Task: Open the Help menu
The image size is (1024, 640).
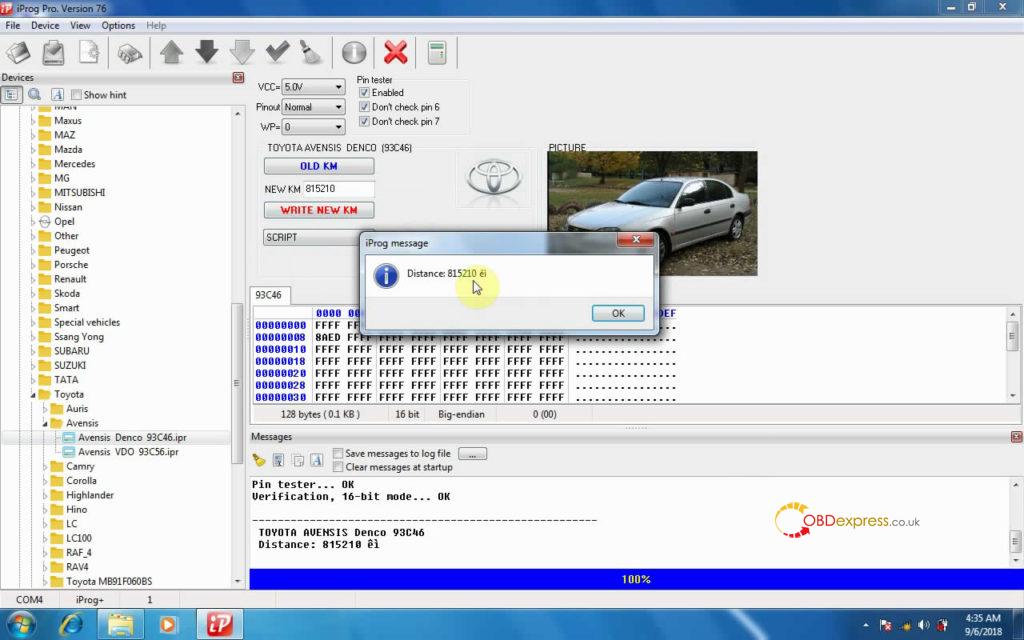Action: pos(156,25)
